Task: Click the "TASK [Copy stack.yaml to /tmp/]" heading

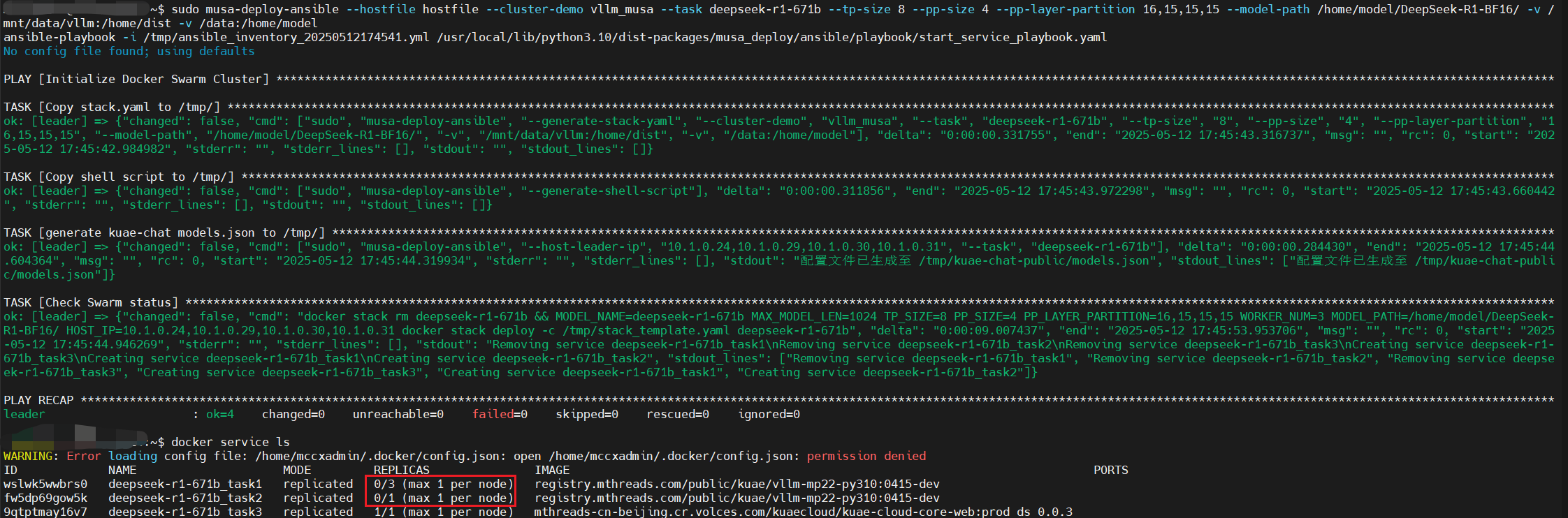Action: click(x=112, y=107)
